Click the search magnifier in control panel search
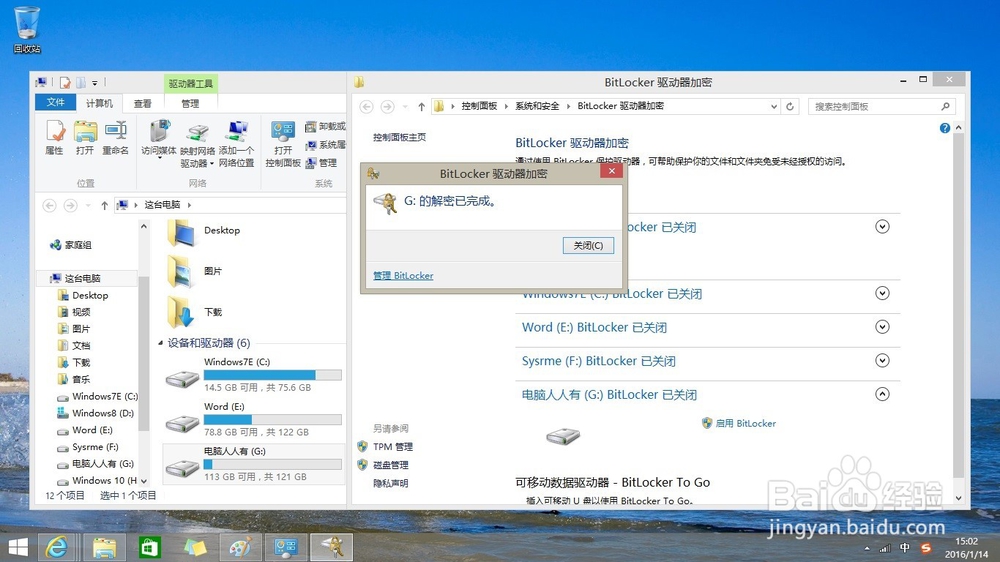1000x562 pixels. (945, 107)
